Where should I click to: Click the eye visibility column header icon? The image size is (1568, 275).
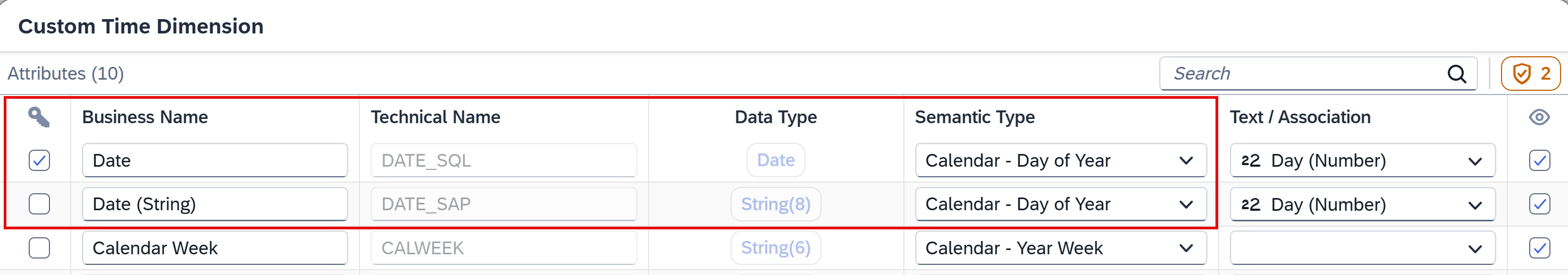(1539, 117)
